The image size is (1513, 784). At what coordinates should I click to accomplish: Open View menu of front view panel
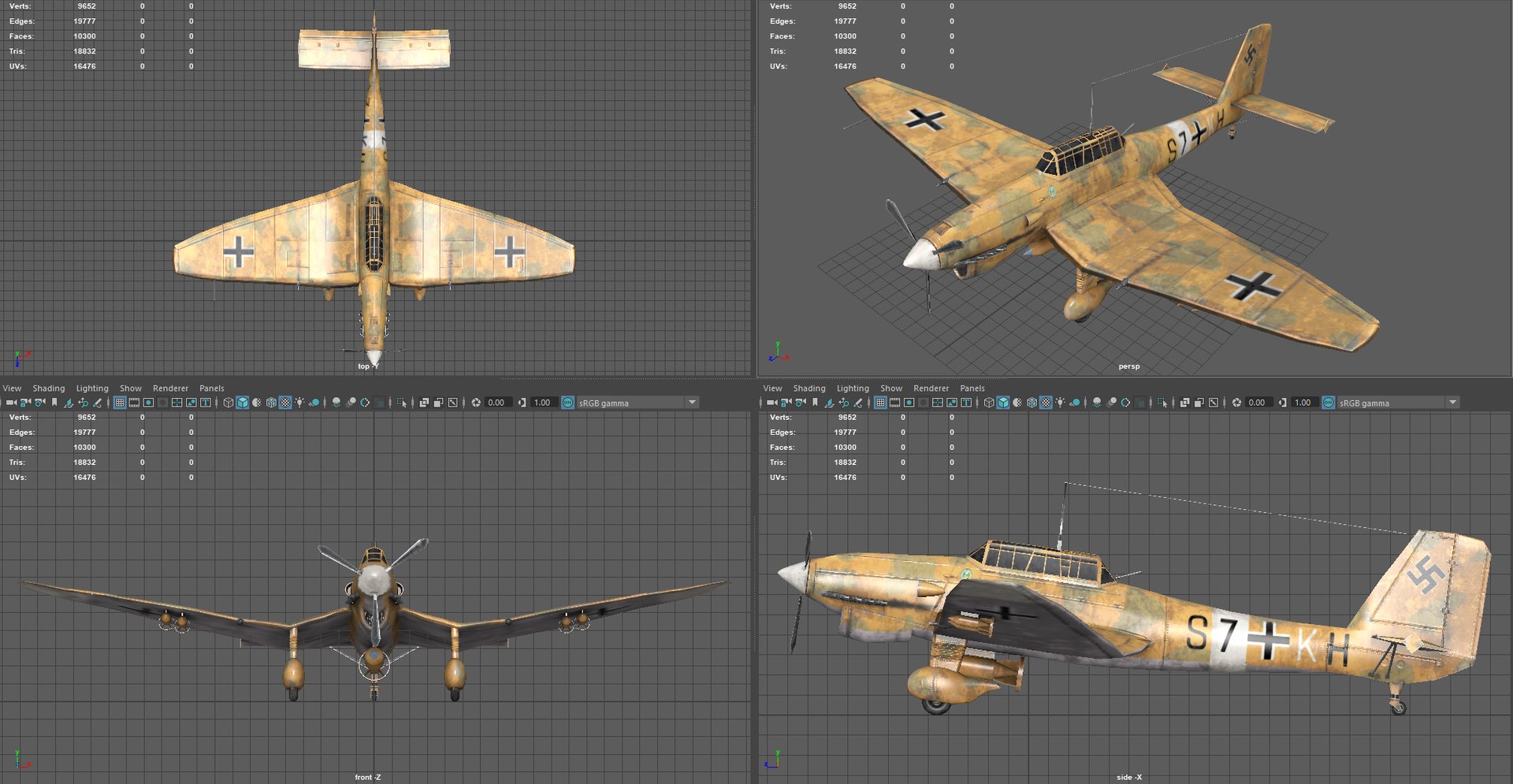pyautogui.click(x=12, y=388)
